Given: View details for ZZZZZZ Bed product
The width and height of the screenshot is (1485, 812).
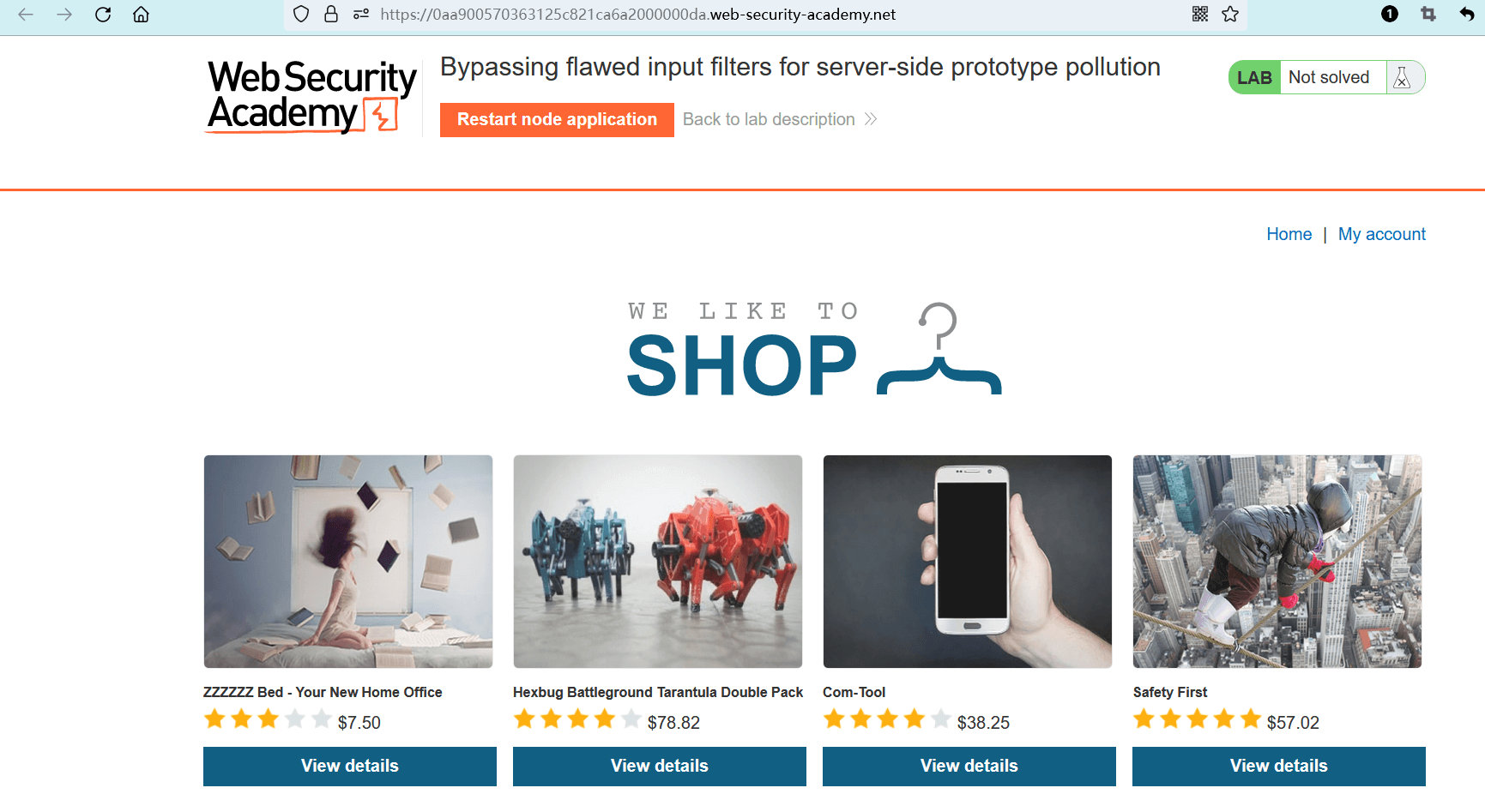Looking at the screenshot, I should coord(350,766).
